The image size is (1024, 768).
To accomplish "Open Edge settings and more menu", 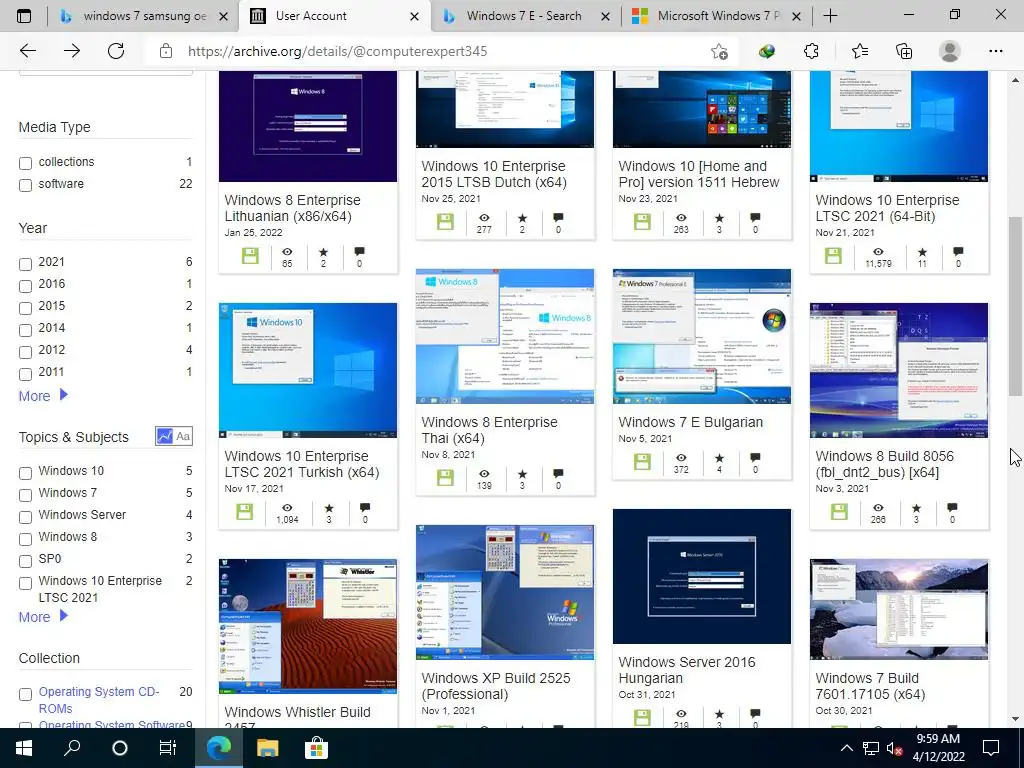I will click(995, 51).
